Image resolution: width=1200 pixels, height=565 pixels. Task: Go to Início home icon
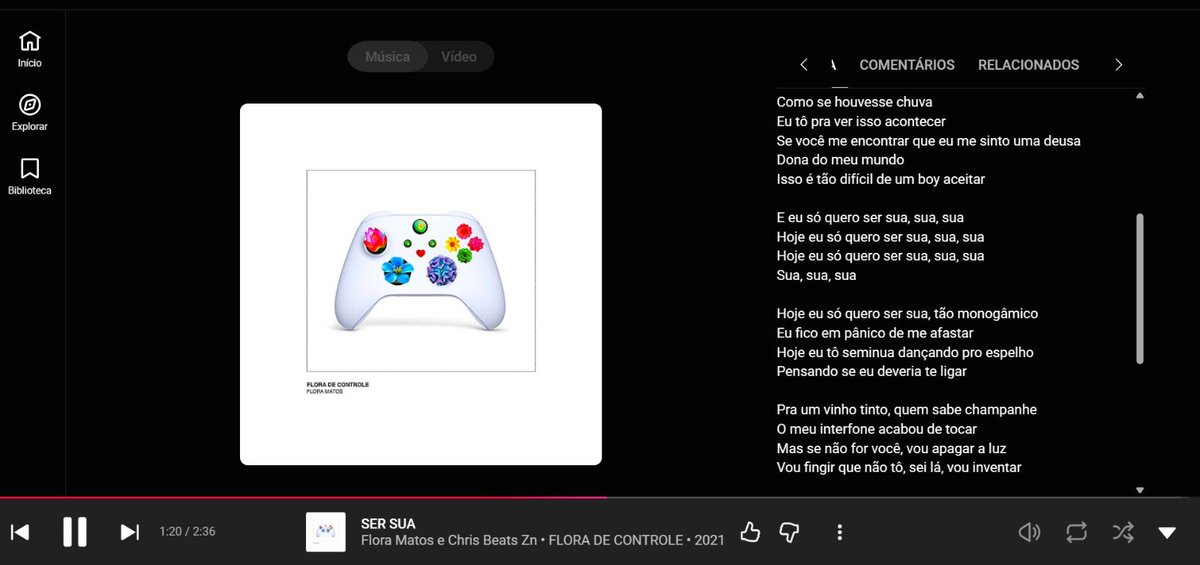[x=30, y=41]
